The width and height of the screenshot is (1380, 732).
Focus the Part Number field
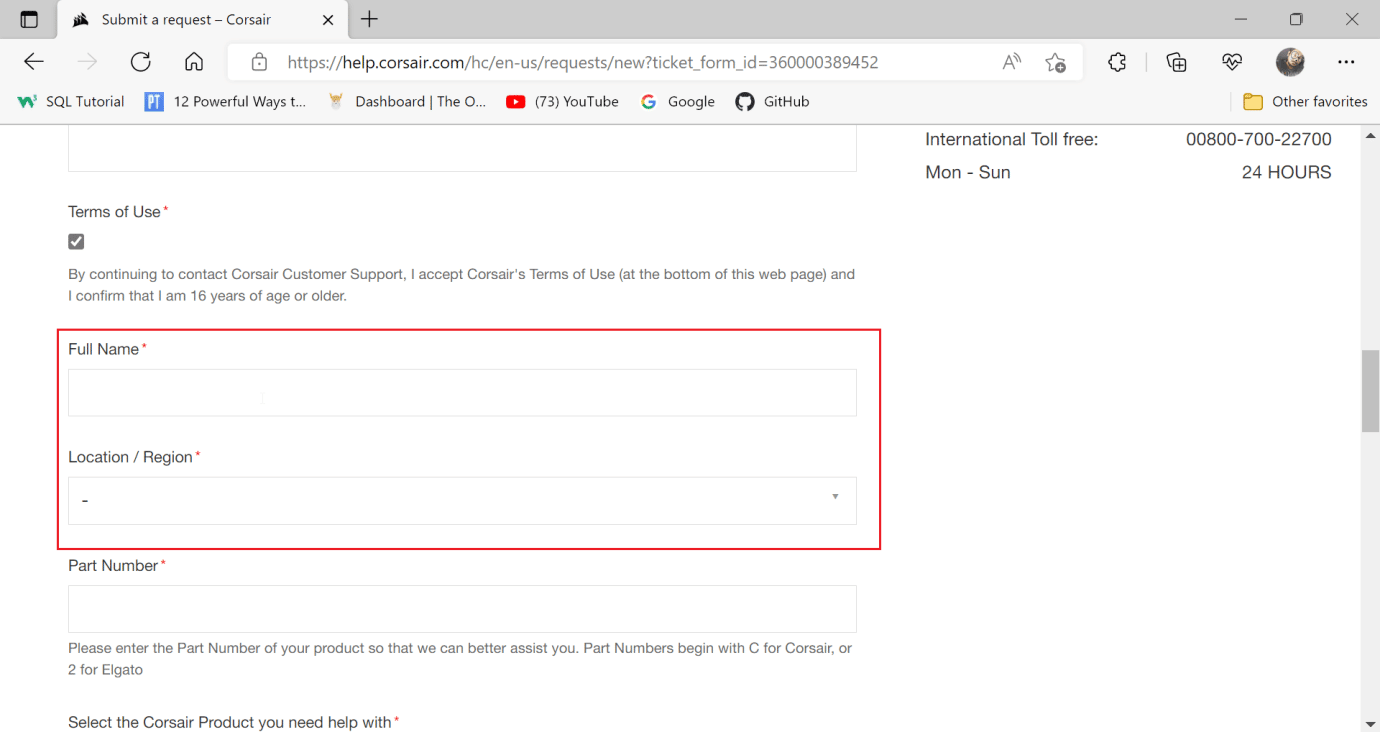462,608
